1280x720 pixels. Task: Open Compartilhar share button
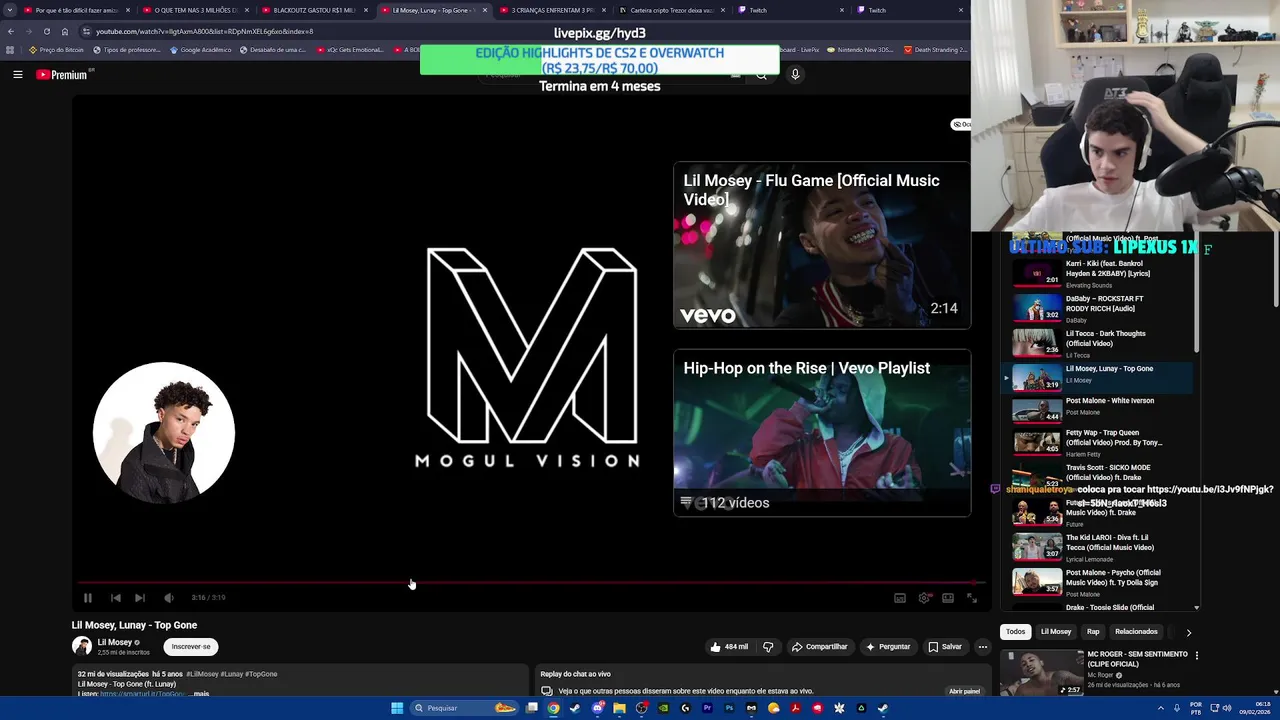[819, 647]
